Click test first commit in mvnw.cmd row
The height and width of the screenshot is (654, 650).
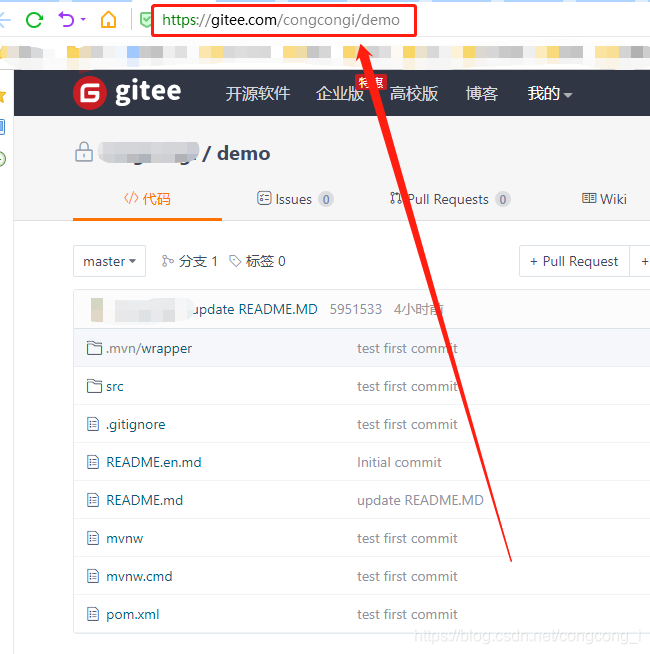tap(407, 576)
